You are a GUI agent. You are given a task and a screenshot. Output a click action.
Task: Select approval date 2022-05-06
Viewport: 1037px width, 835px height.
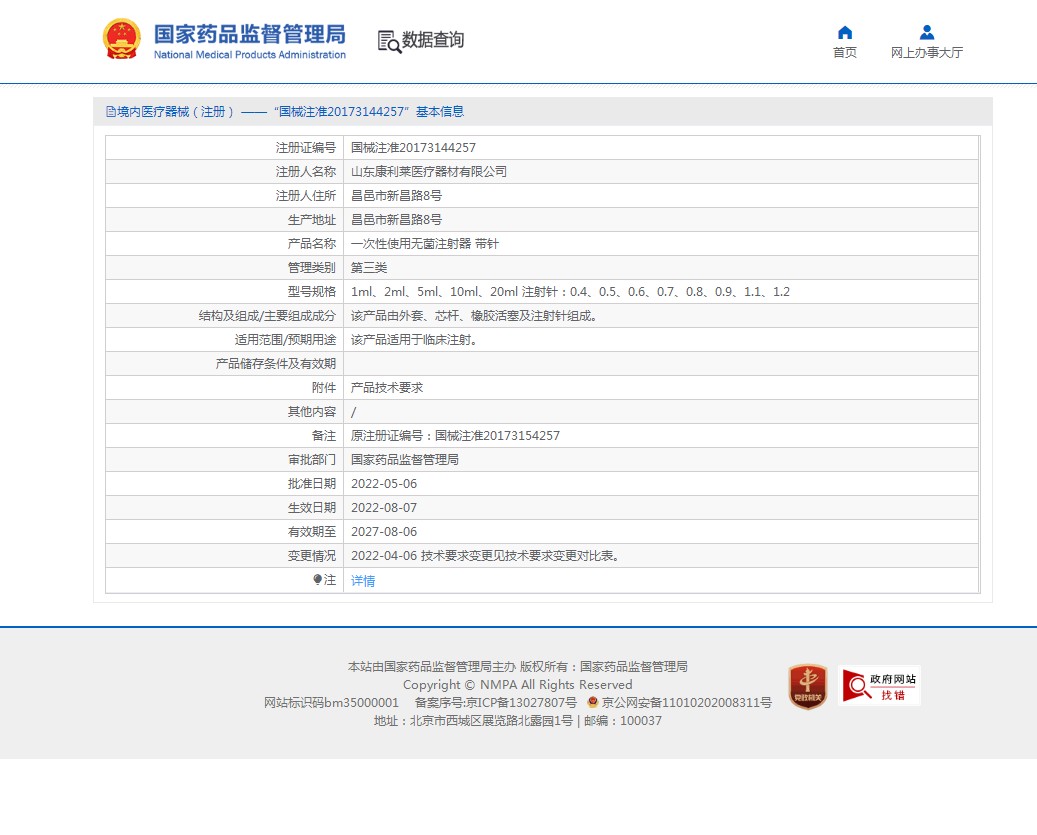(384, 484)
